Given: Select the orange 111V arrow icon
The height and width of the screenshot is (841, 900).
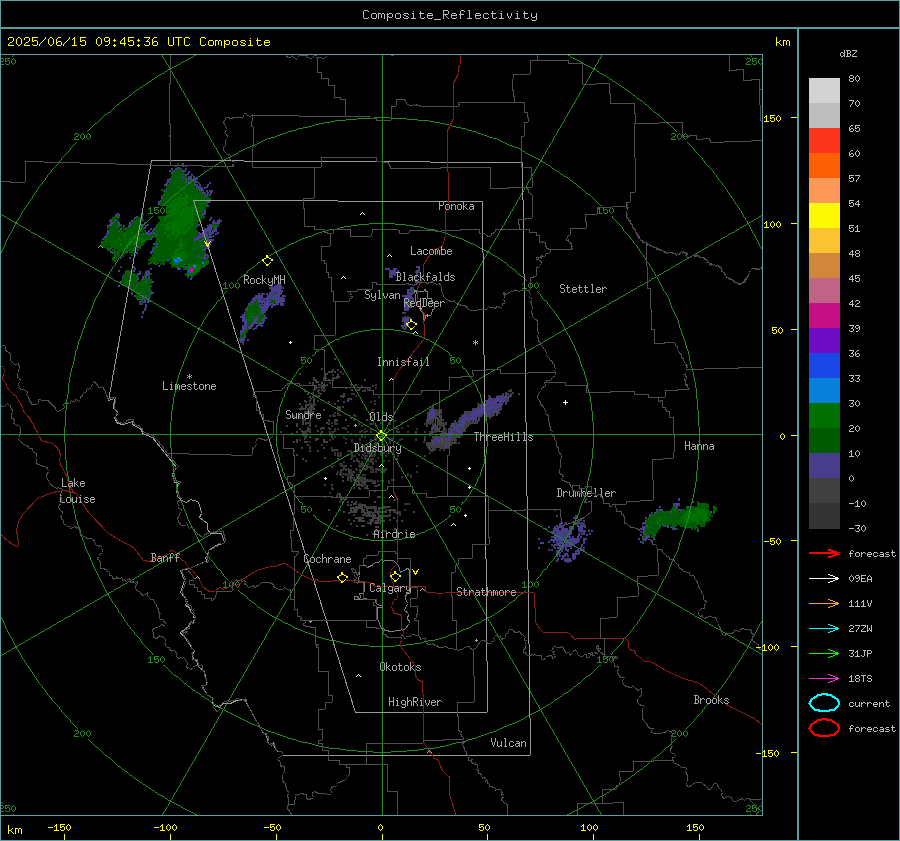Looking at the screenshot, I should (x=824, y=603).
